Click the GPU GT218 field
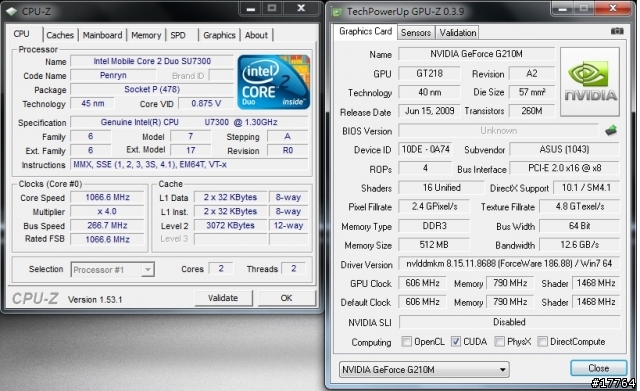Image resolution: width=640 pixels, height=391 pixels. point(429,73)
